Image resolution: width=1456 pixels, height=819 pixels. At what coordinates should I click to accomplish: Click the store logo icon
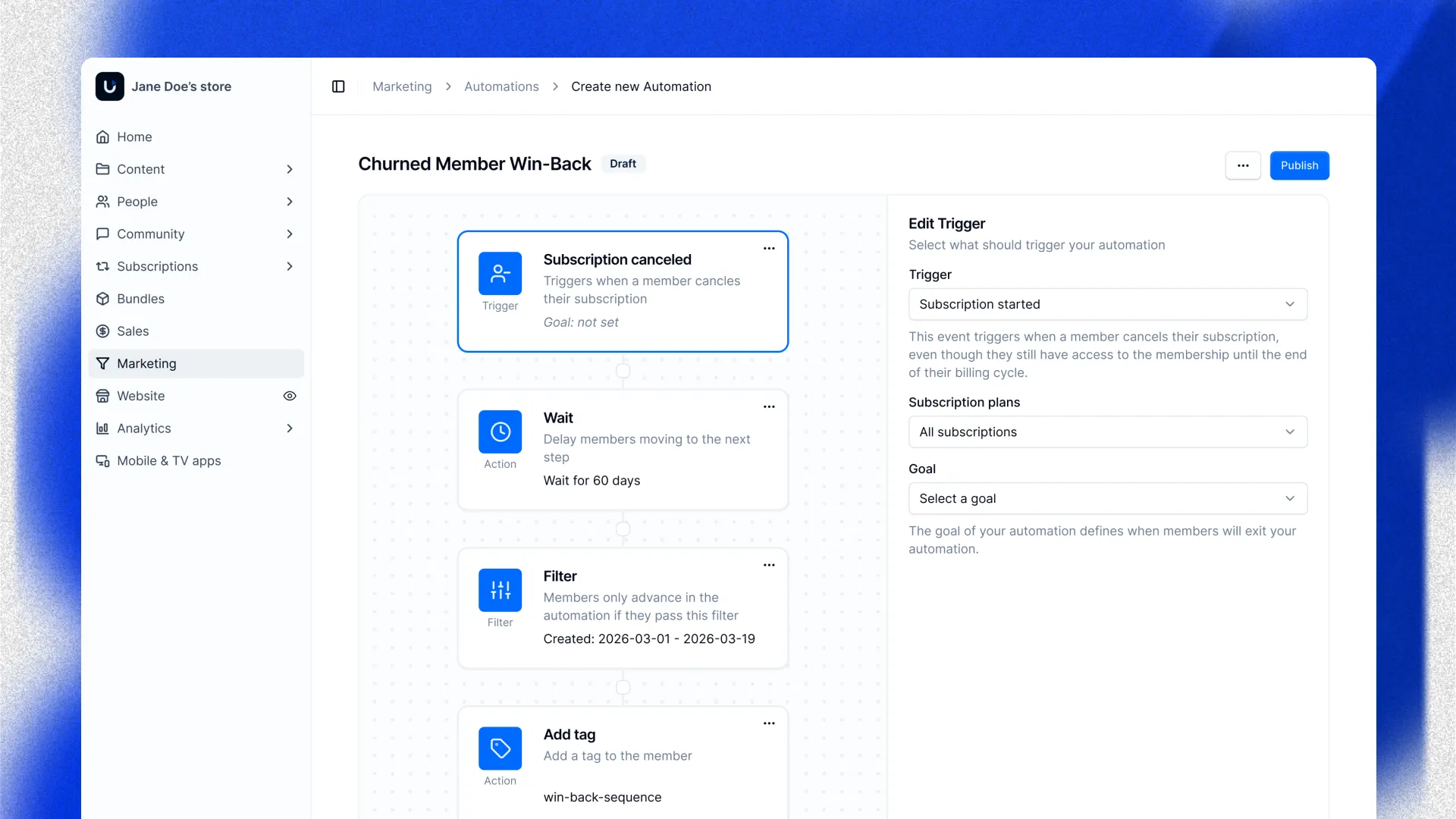[110, 86]
